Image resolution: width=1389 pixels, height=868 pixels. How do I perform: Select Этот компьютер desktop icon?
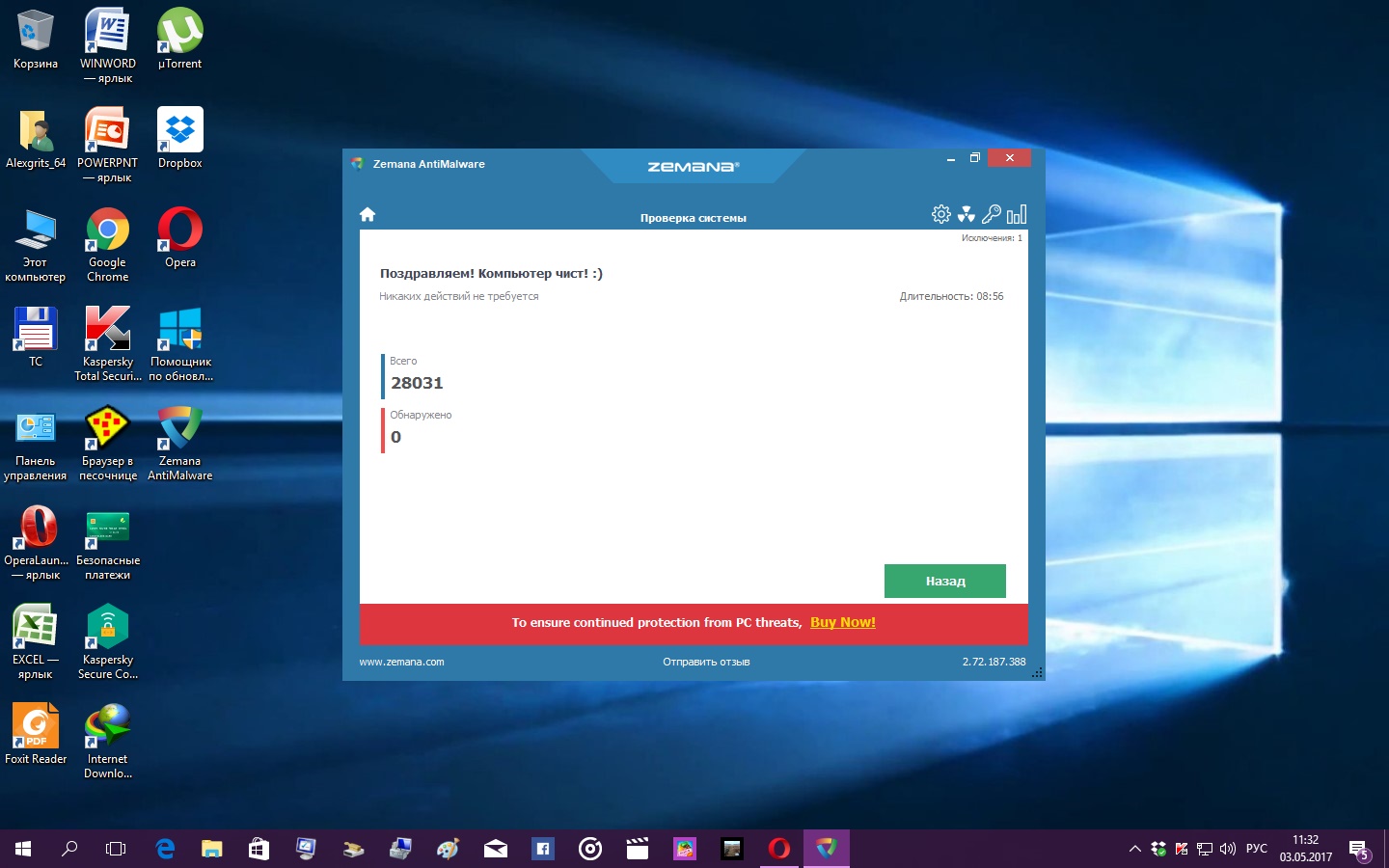(36, 245)
